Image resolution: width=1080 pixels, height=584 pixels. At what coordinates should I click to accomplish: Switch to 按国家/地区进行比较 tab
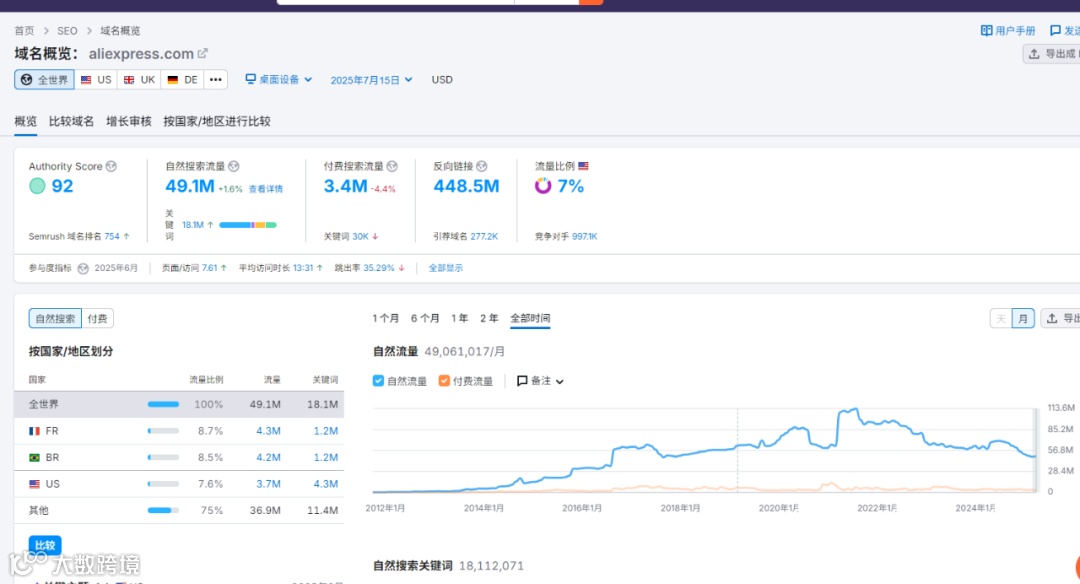[217, 121]
